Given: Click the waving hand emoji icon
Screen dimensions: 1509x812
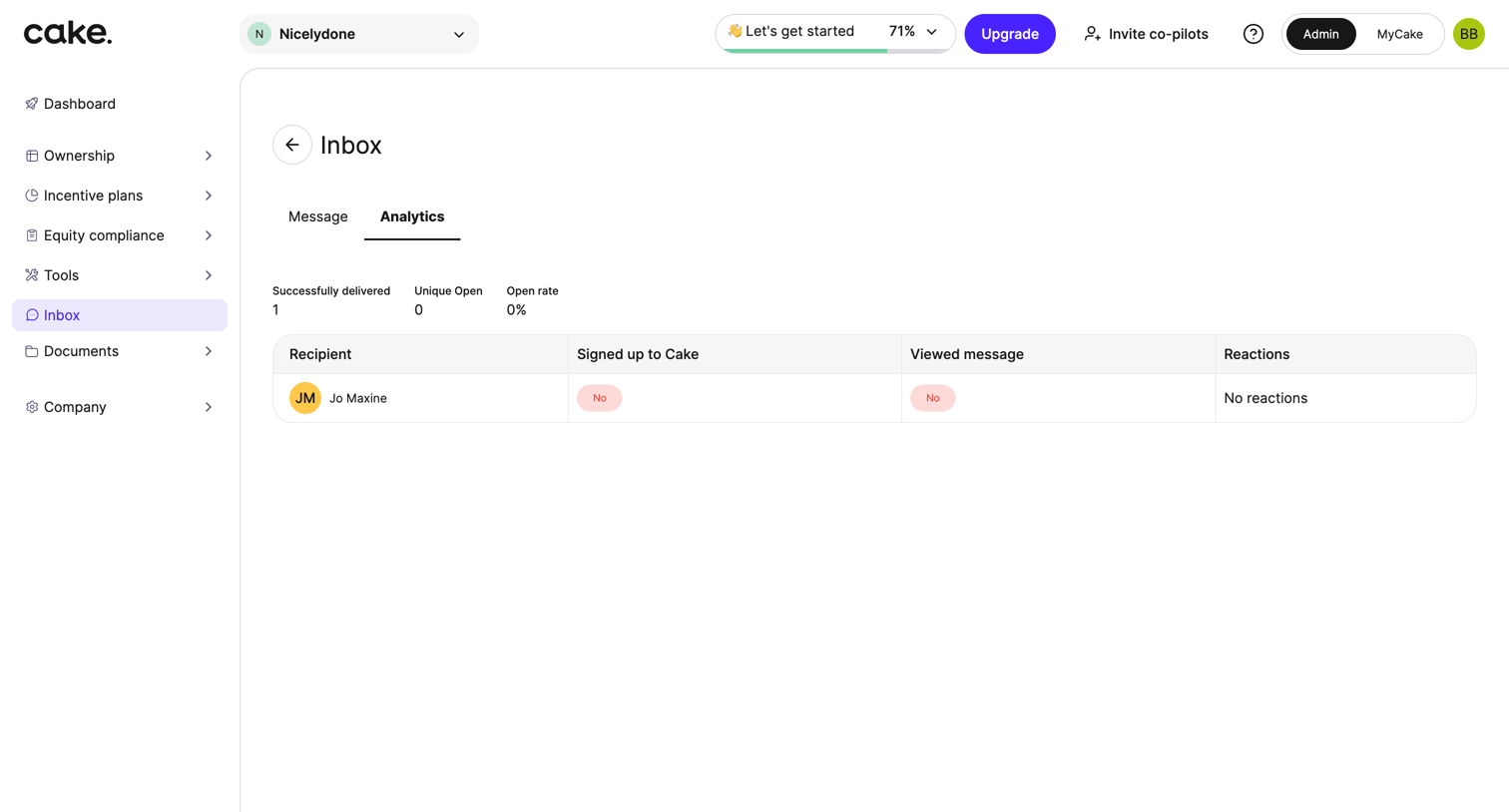Looking at the screenshot, I should (x=735, y=31).
